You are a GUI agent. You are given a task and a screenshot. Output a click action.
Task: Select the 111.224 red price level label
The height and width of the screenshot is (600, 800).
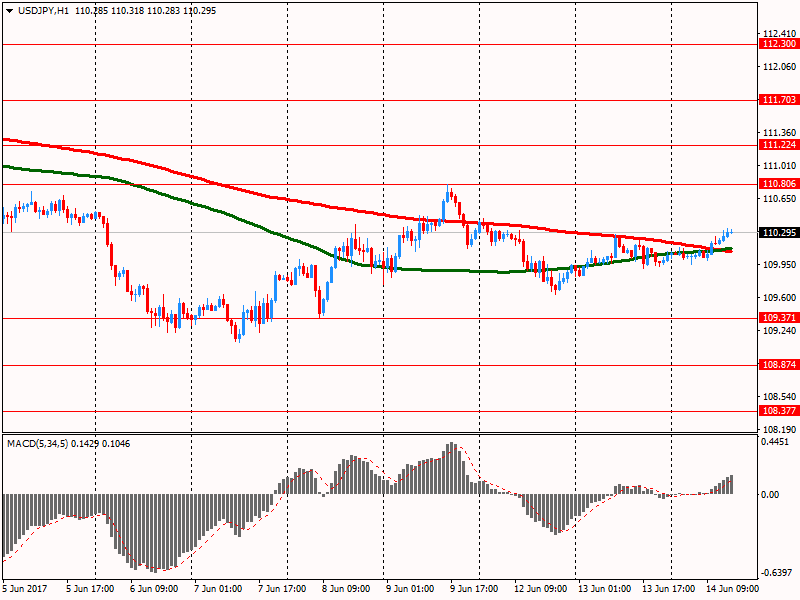pyautogui.click(x=779, y=145)
